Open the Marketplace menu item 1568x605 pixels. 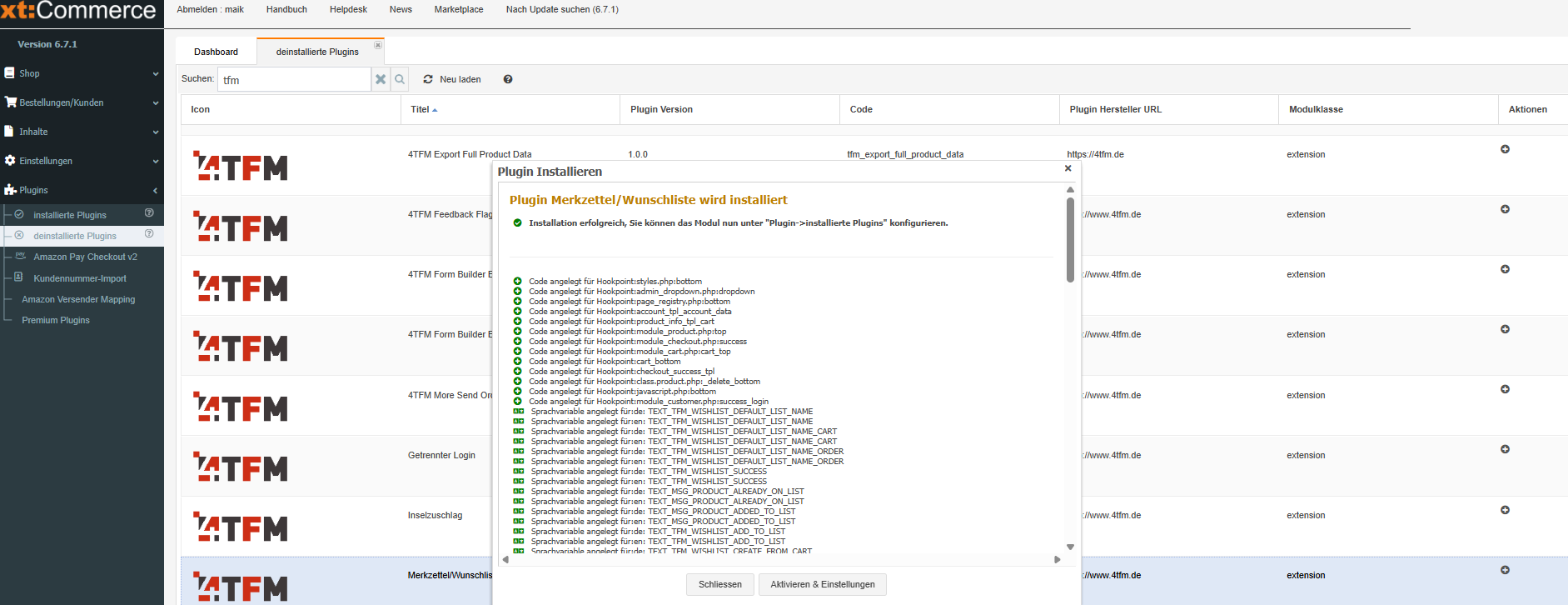click(459, 9)
